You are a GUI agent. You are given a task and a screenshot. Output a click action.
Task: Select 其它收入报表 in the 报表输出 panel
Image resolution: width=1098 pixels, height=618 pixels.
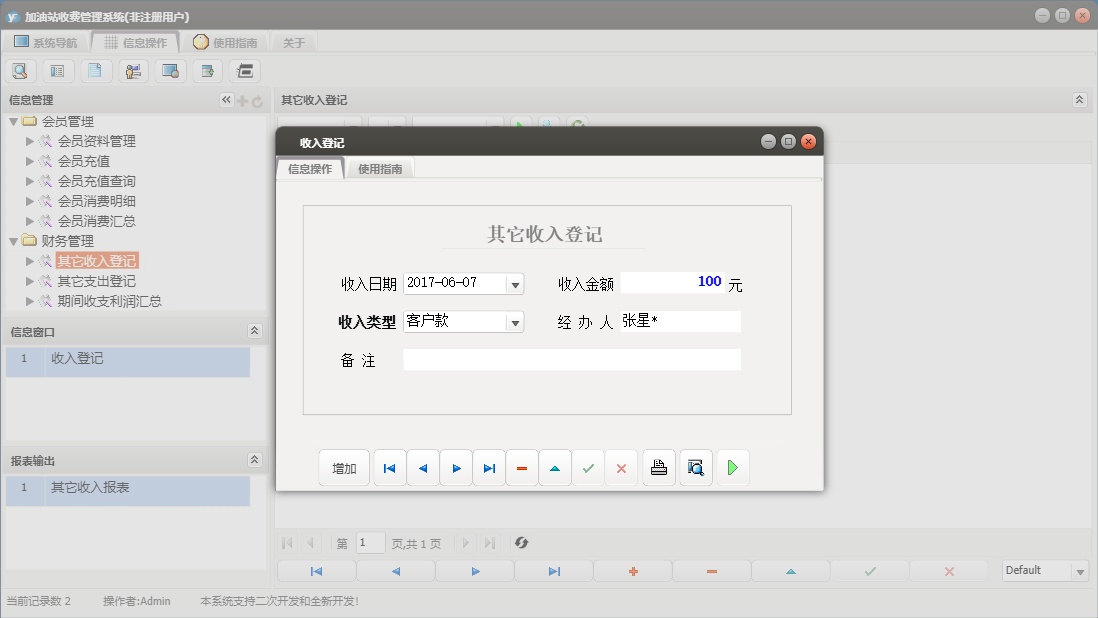point(90,491)
